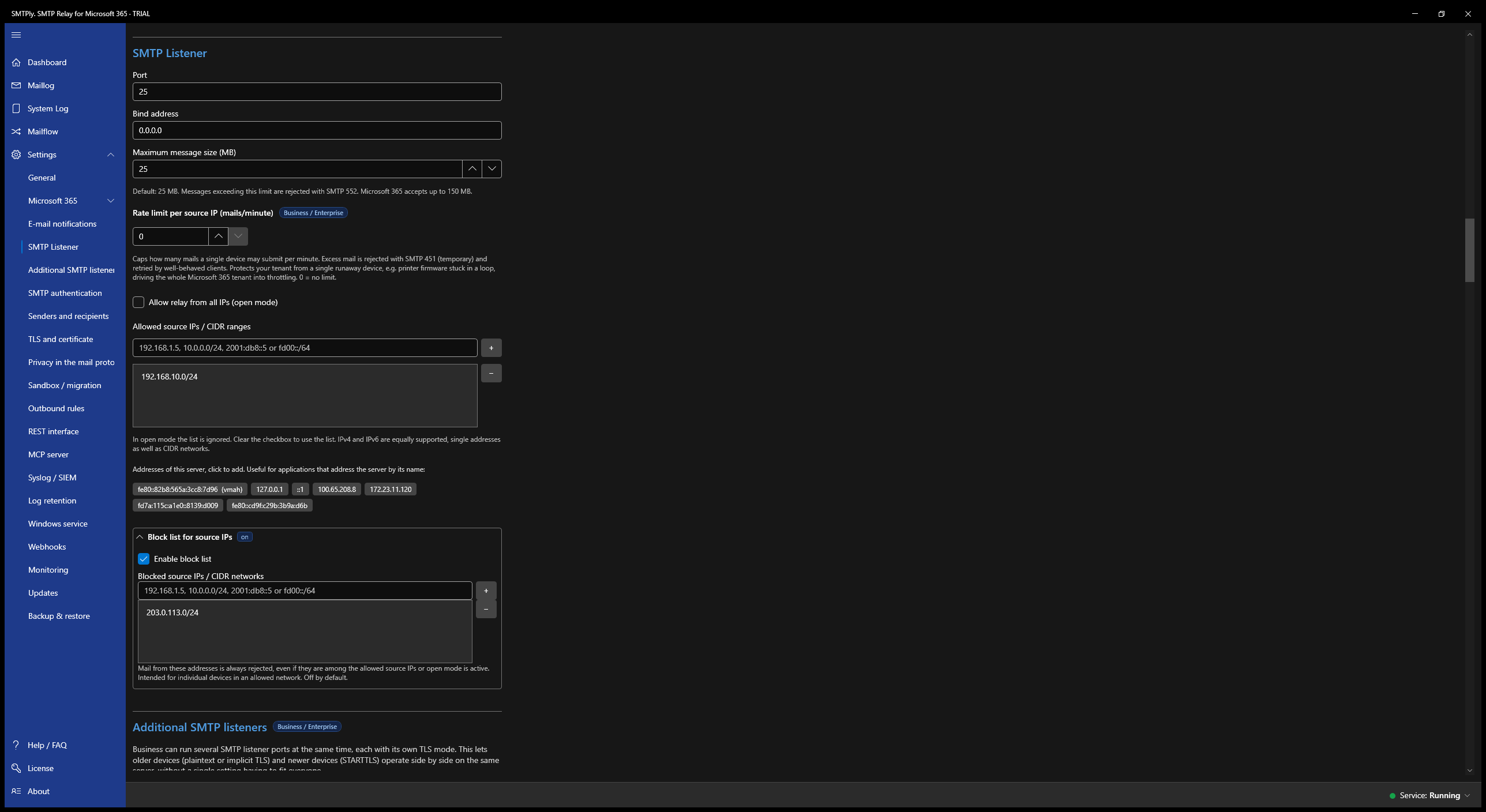Open Senders and recipients settings
Image resolution: width=1486 pixels, height=812 pixels.
tap(68, 316)
